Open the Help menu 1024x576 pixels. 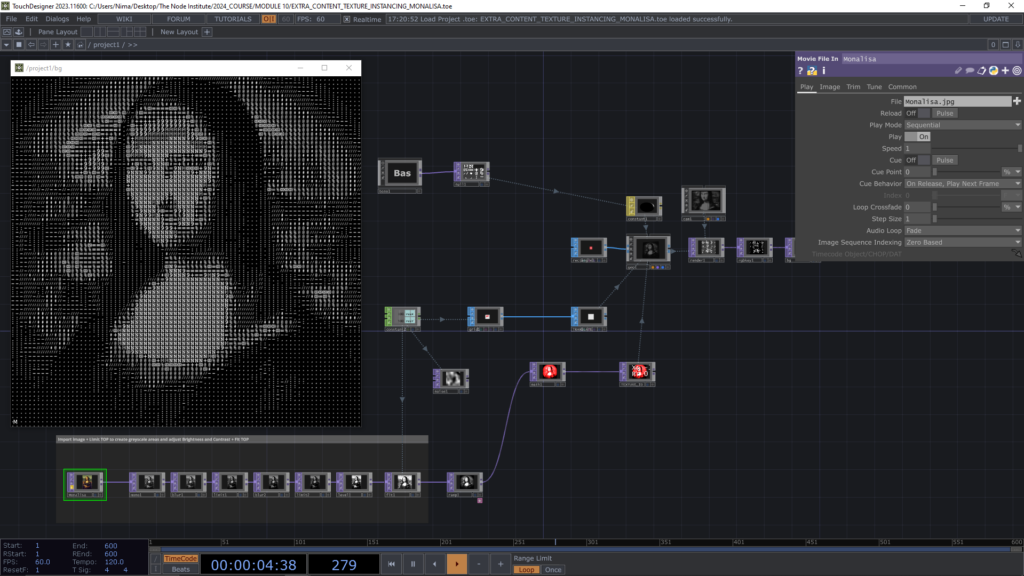pyautogui.click(x=84, y=19)
